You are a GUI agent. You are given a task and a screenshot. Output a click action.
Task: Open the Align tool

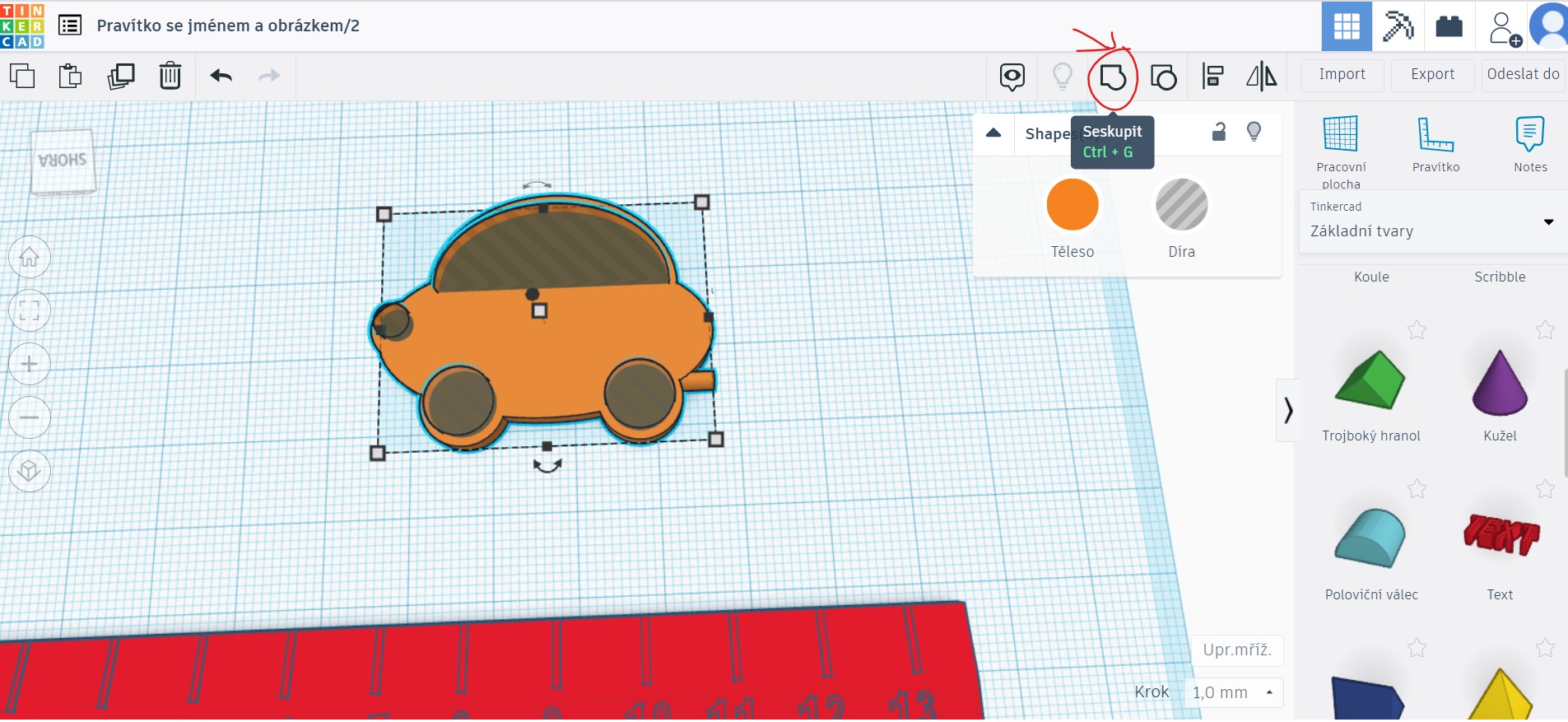(1212, 77)
